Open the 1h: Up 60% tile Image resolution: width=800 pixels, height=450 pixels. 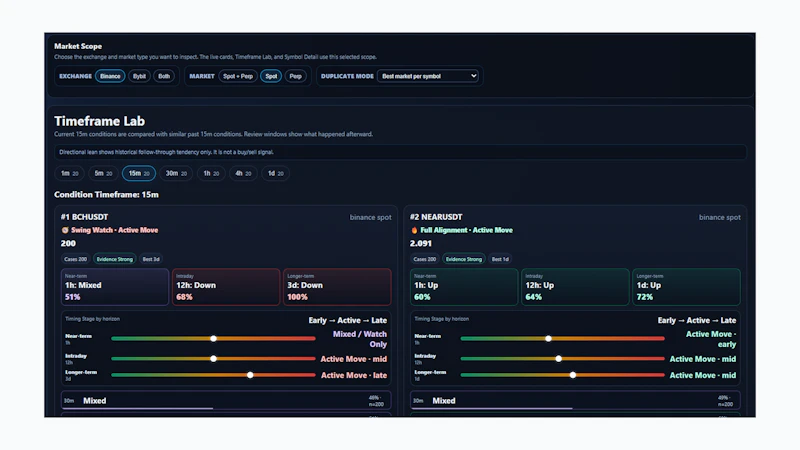point(464,287)
